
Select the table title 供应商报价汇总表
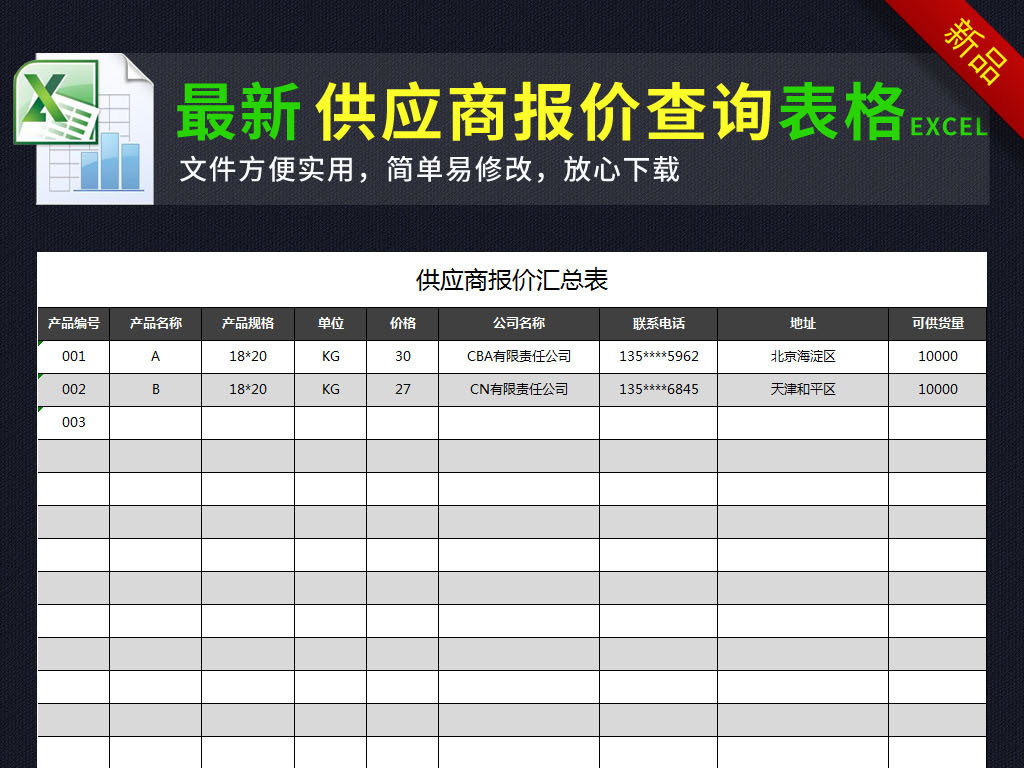click(512, 280)
